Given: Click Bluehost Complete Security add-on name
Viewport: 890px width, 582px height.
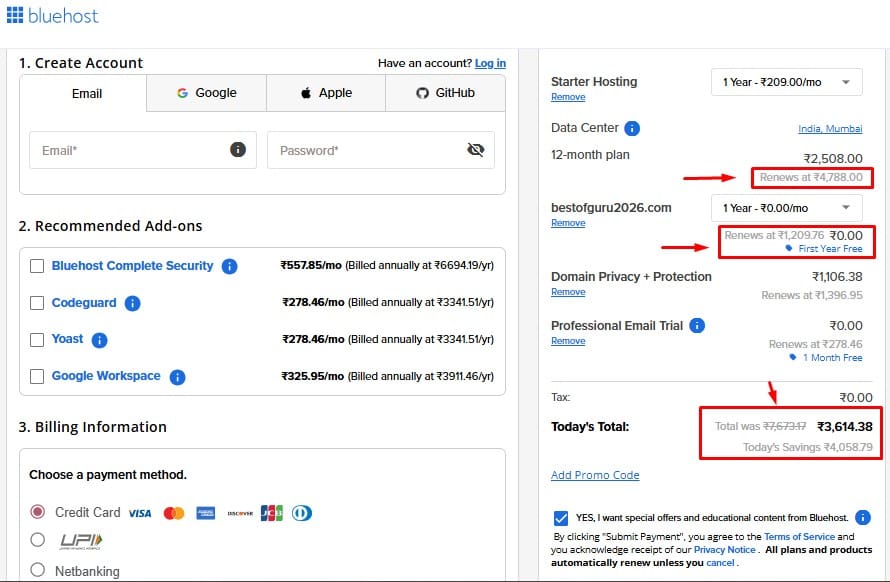Looking at the screenshot, I should click(x=132, y=266).
